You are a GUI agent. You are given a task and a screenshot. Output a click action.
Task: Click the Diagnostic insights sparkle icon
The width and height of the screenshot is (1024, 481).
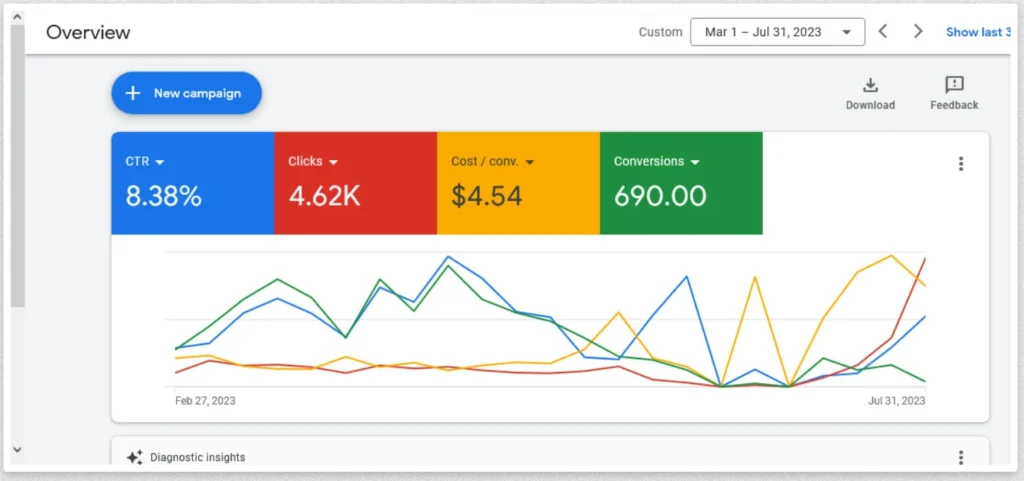click(x=135, y=457)
